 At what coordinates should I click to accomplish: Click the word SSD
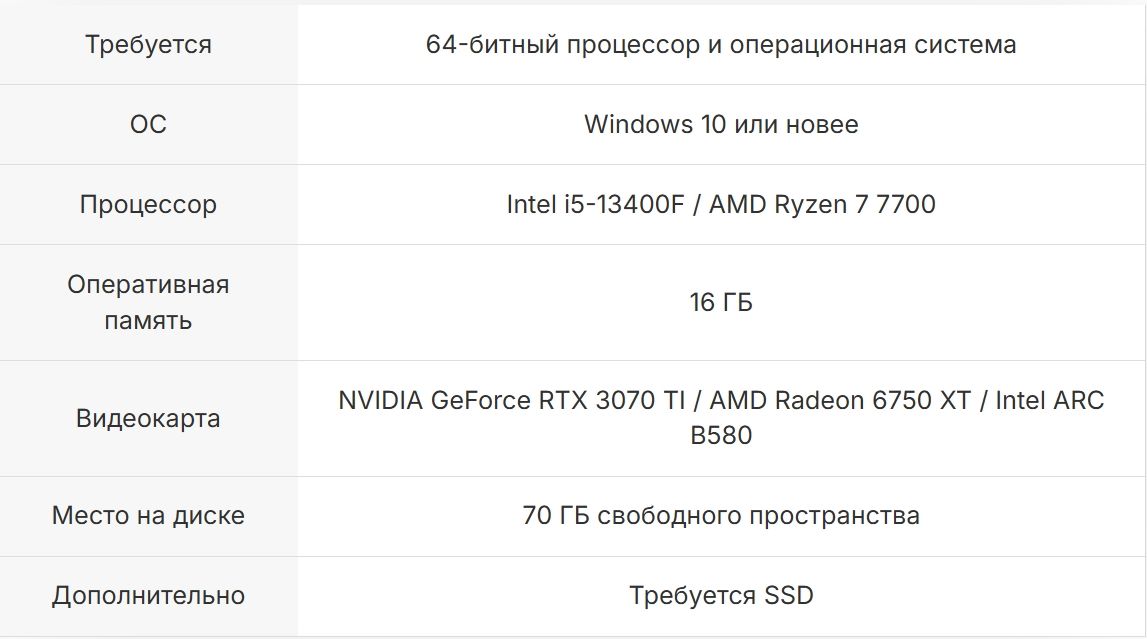click(x=789, y=596)
